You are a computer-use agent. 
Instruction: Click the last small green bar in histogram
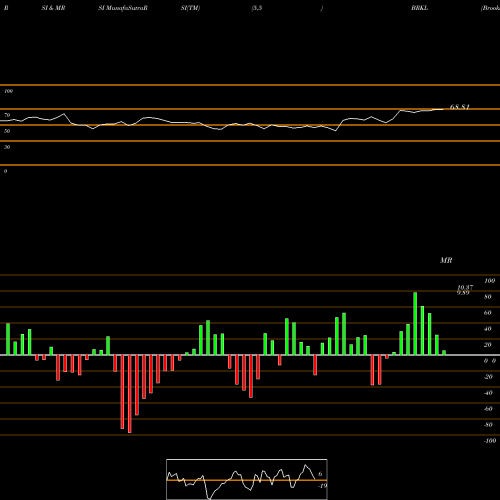[x=444, y=353]
